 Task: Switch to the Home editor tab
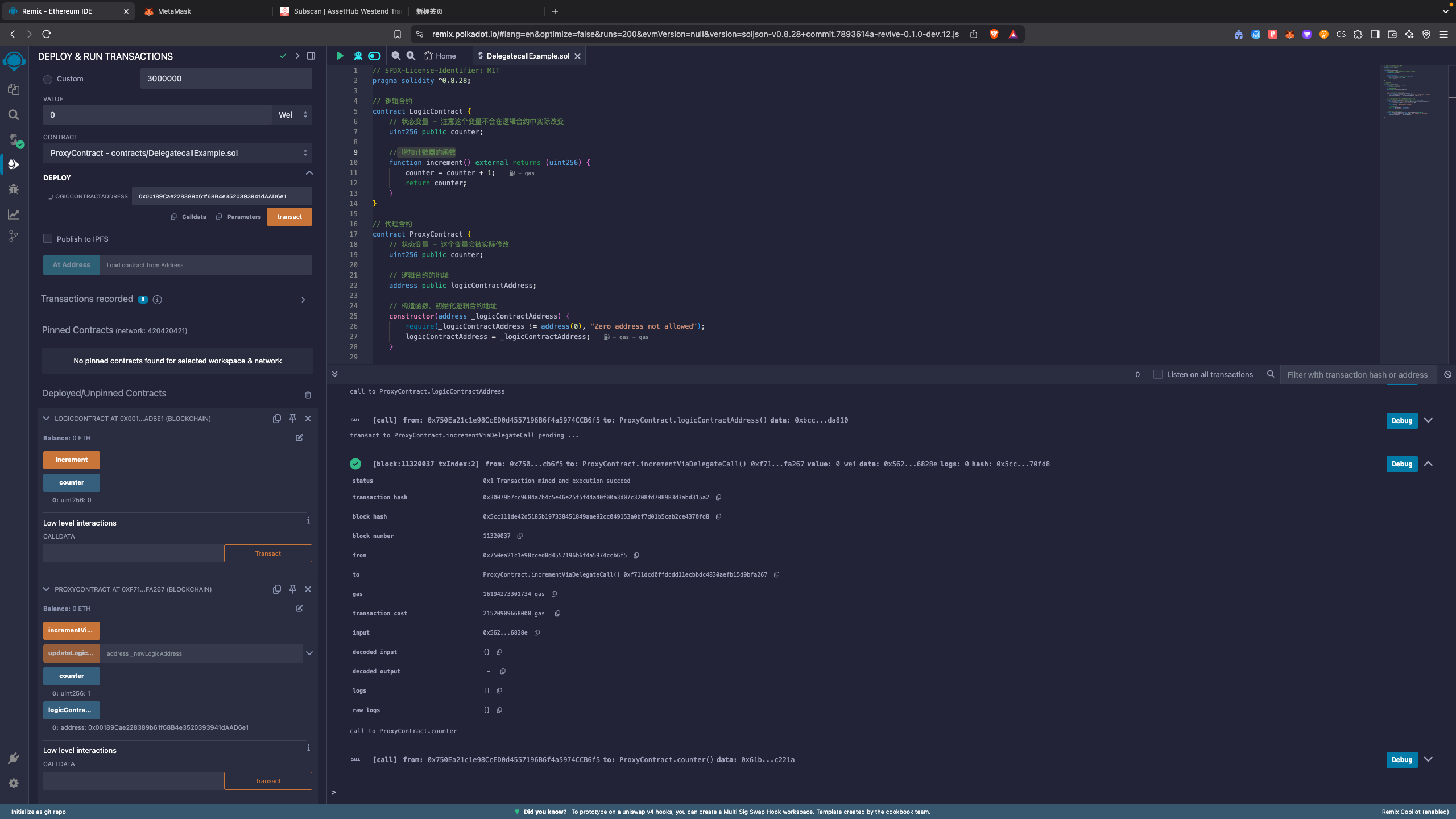tap(440, 56)
